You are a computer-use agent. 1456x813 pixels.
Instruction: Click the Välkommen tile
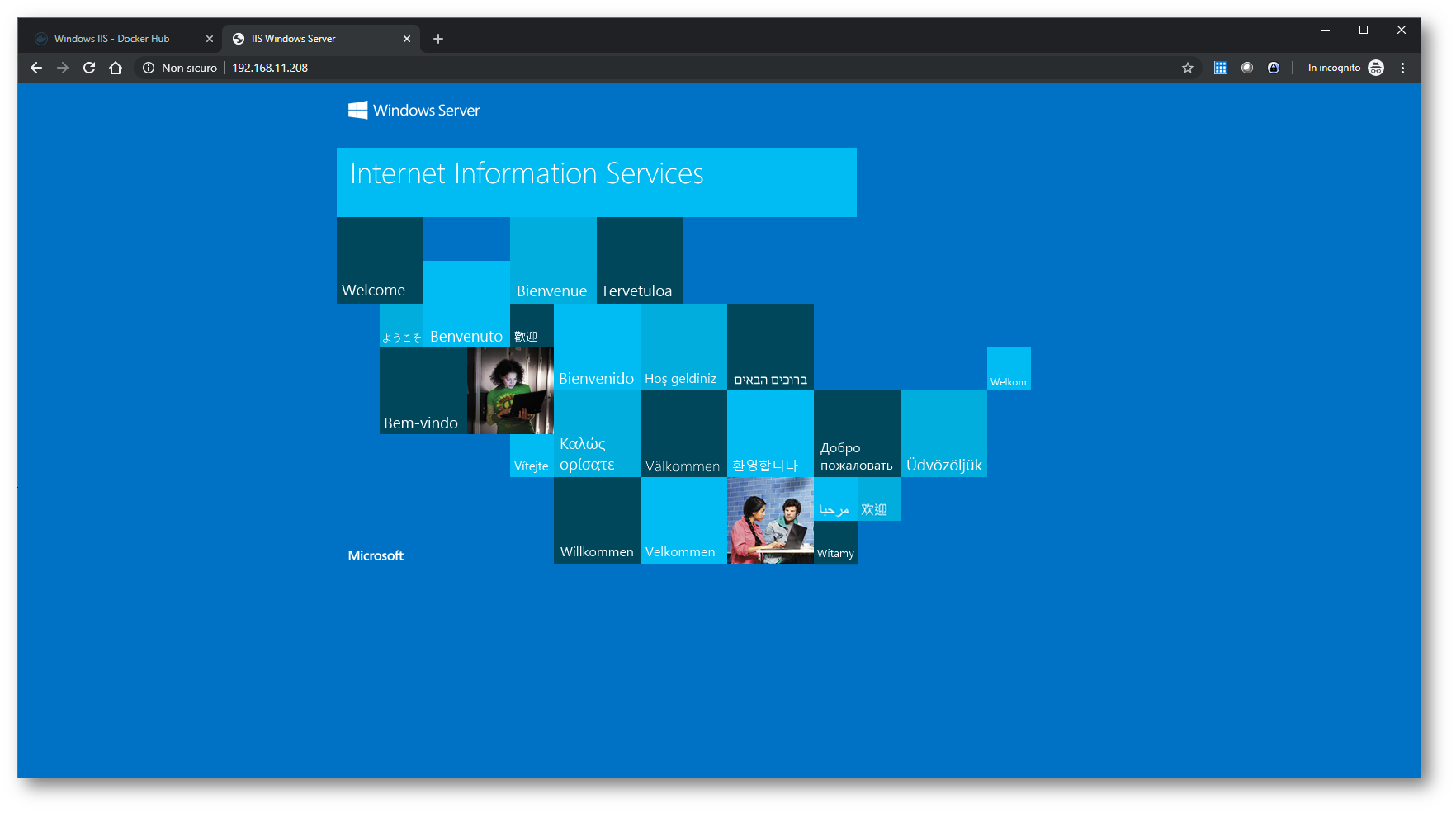point(683,433)
